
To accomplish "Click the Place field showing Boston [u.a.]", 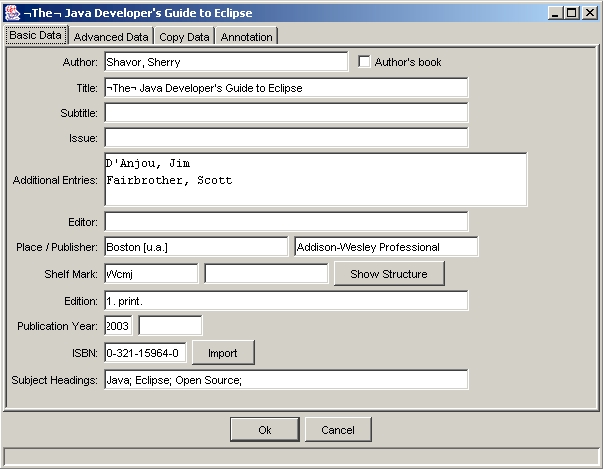I will [x=196, y=246].
